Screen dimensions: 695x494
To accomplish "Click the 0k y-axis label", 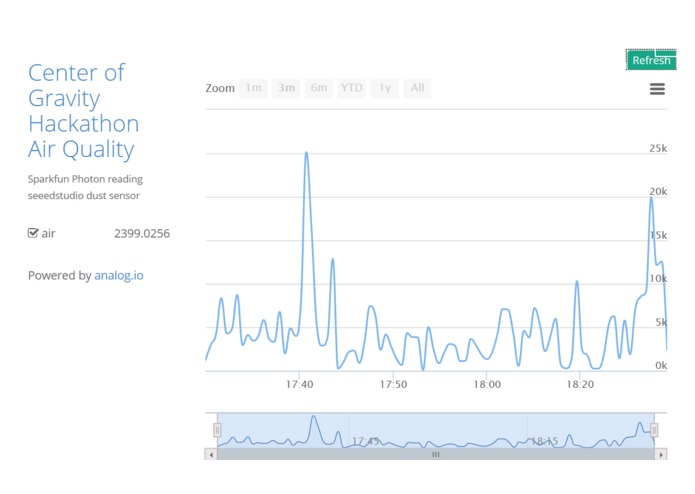I will click(x=661, y=366).
